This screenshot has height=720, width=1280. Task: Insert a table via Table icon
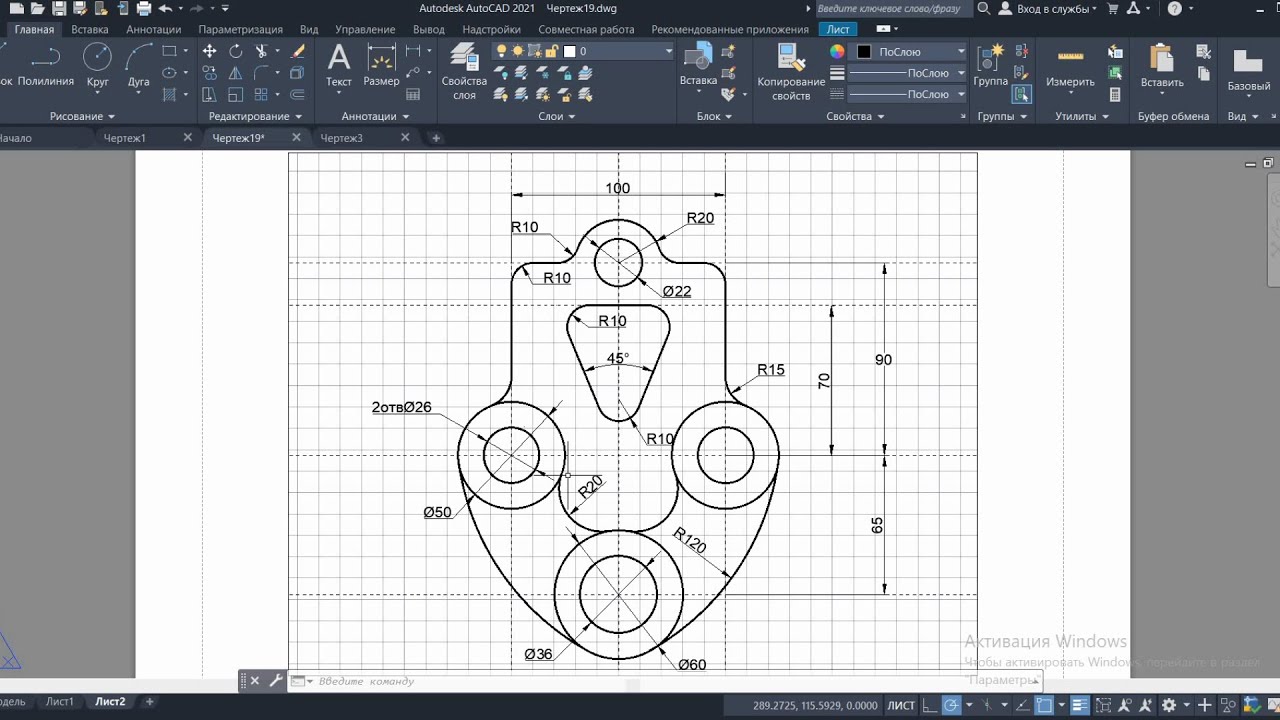coord(413,94)
